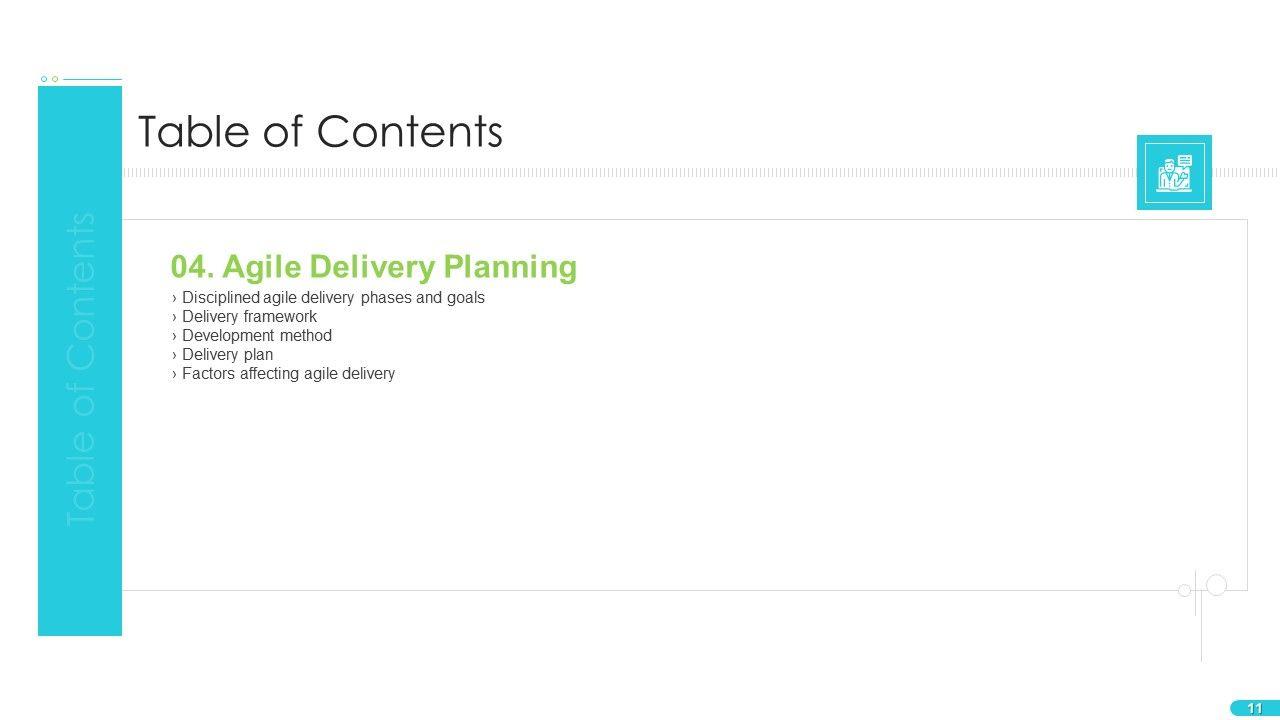
Task: Click the small teal circle above sidebar
Action: 44,79
